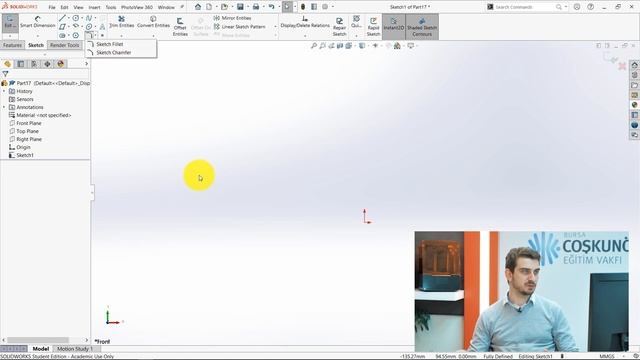The height and width of the screenshot is (360, 640).
Task: Expand the History tree node
Action: [x=4, y=91]
